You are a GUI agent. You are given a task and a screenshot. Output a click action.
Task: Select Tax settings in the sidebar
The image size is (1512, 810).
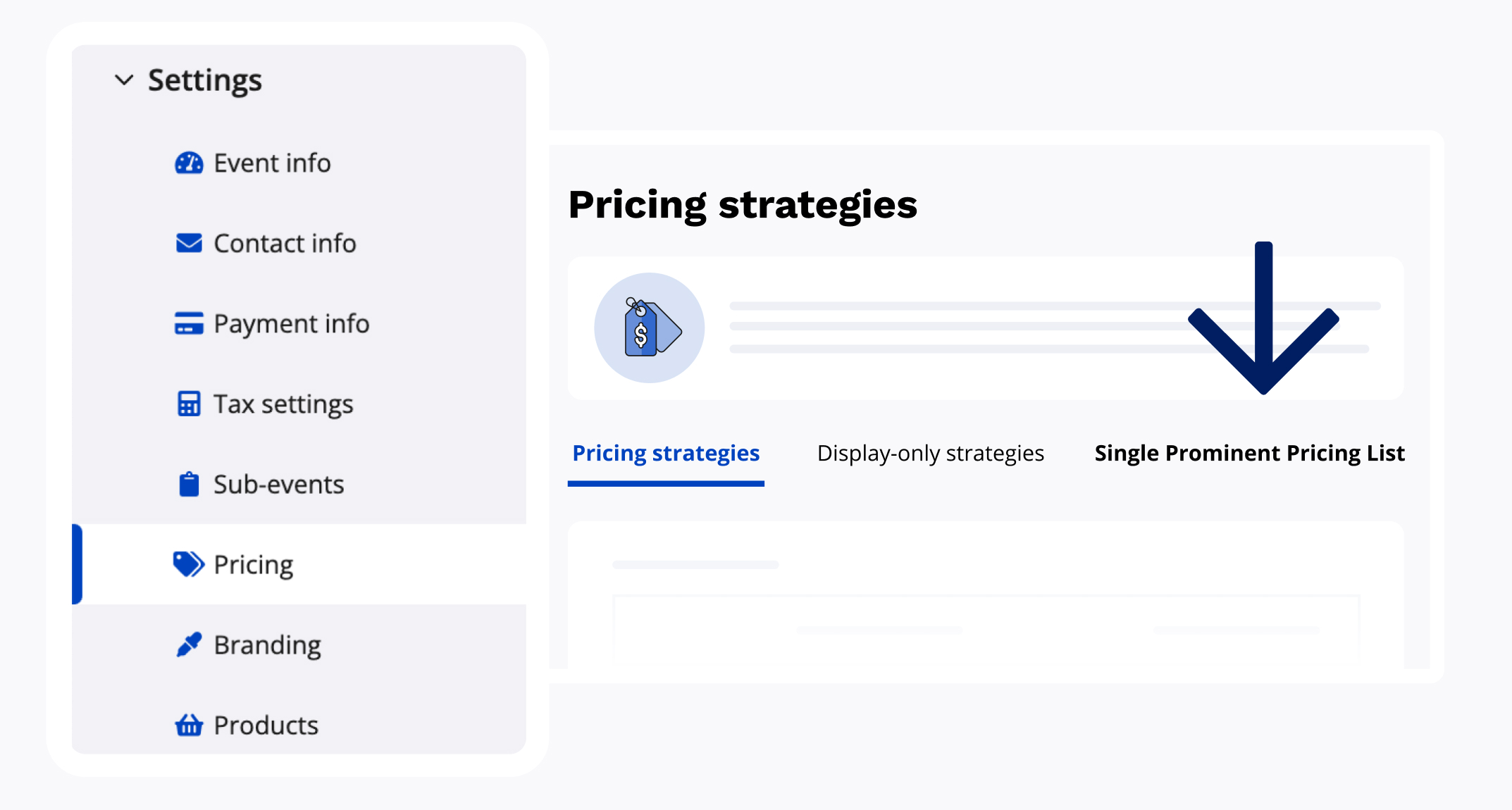coord(283,404)
